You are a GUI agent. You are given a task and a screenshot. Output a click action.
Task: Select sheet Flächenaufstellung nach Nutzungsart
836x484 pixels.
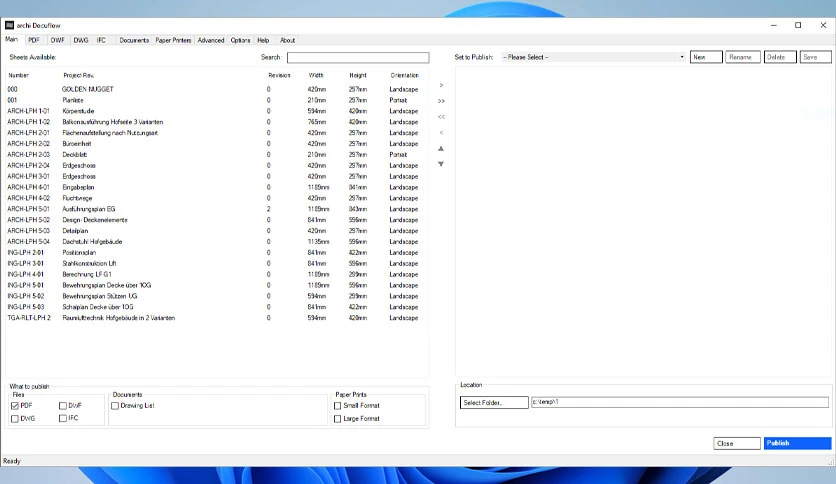coord(218,133)
